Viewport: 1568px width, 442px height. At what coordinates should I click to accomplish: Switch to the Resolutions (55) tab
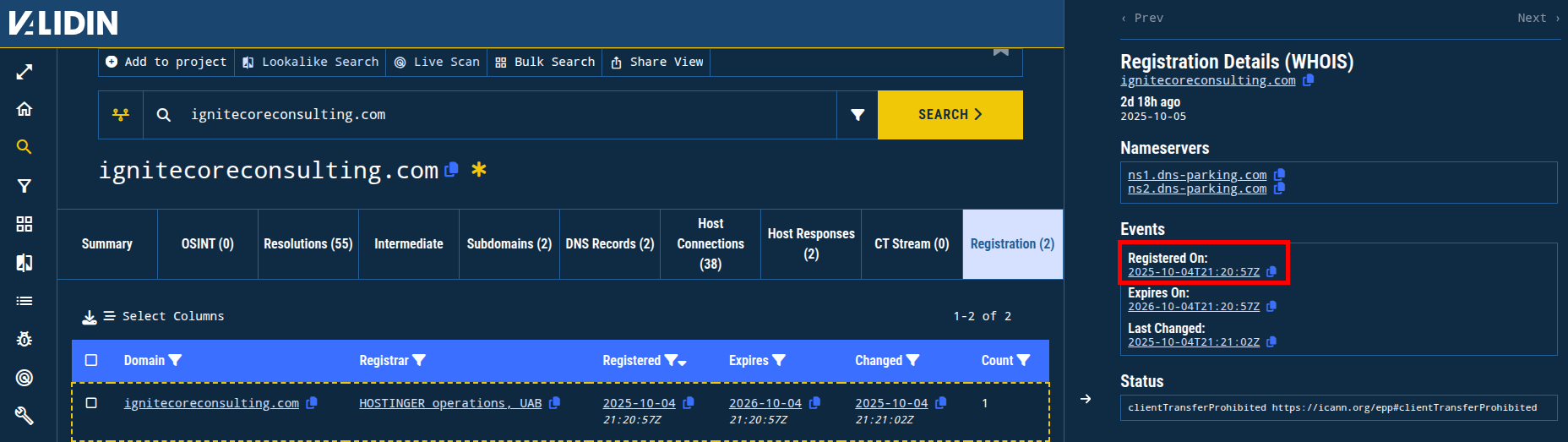(x=308, y=244)
